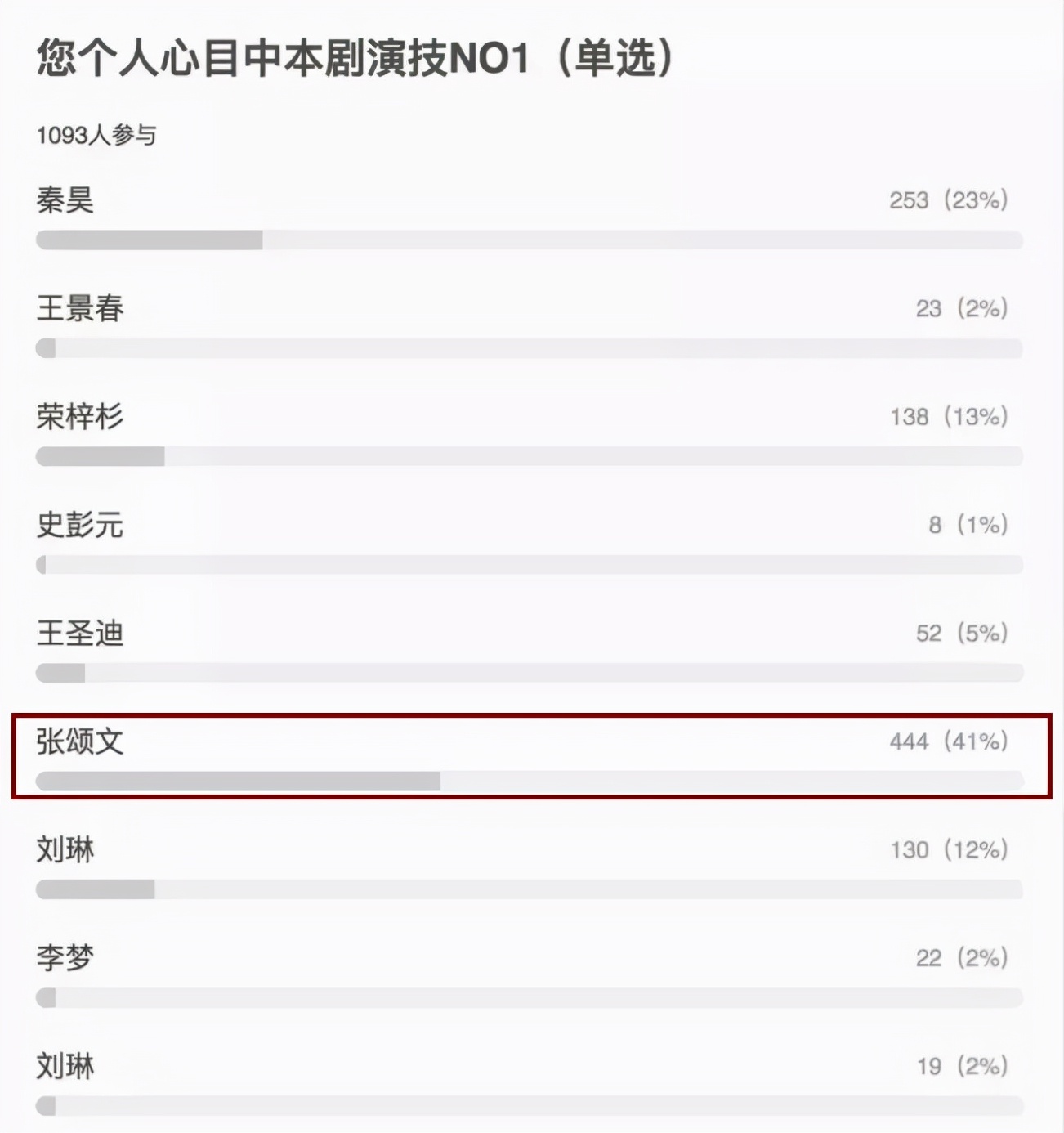The image size is (1064, 1133).
Task: Click the 130 (12%) vote count
Action: (x=950, y=850)
